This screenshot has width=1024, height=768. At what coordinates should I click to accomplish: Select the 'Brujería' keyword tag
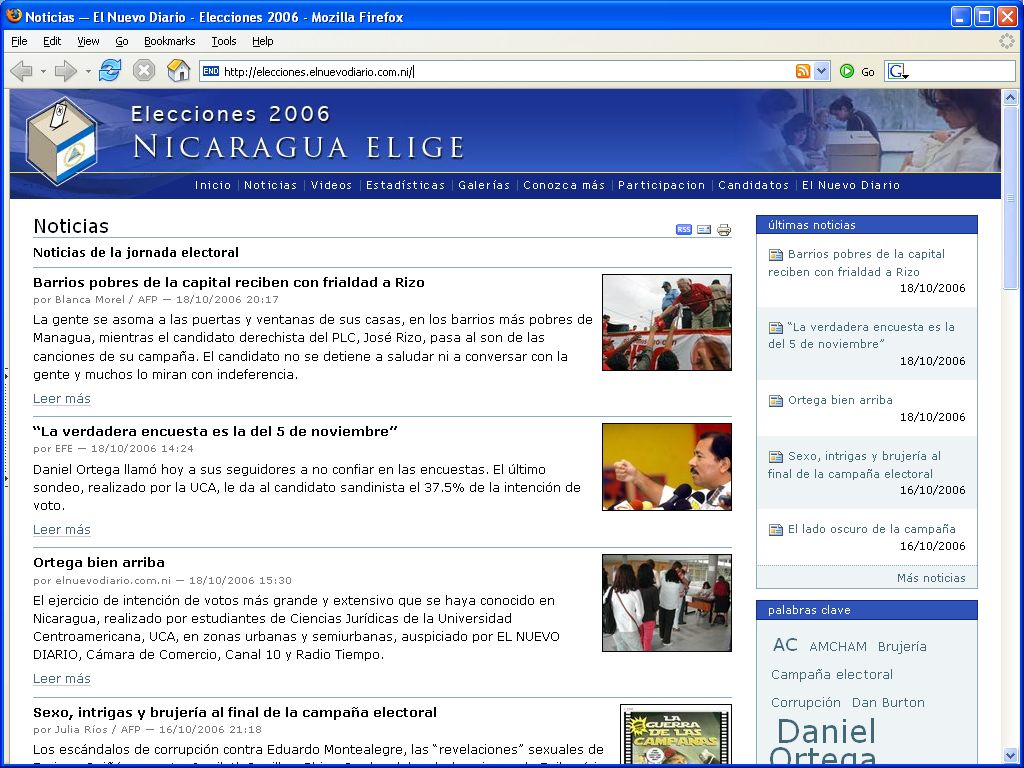(x=902, y=647)
